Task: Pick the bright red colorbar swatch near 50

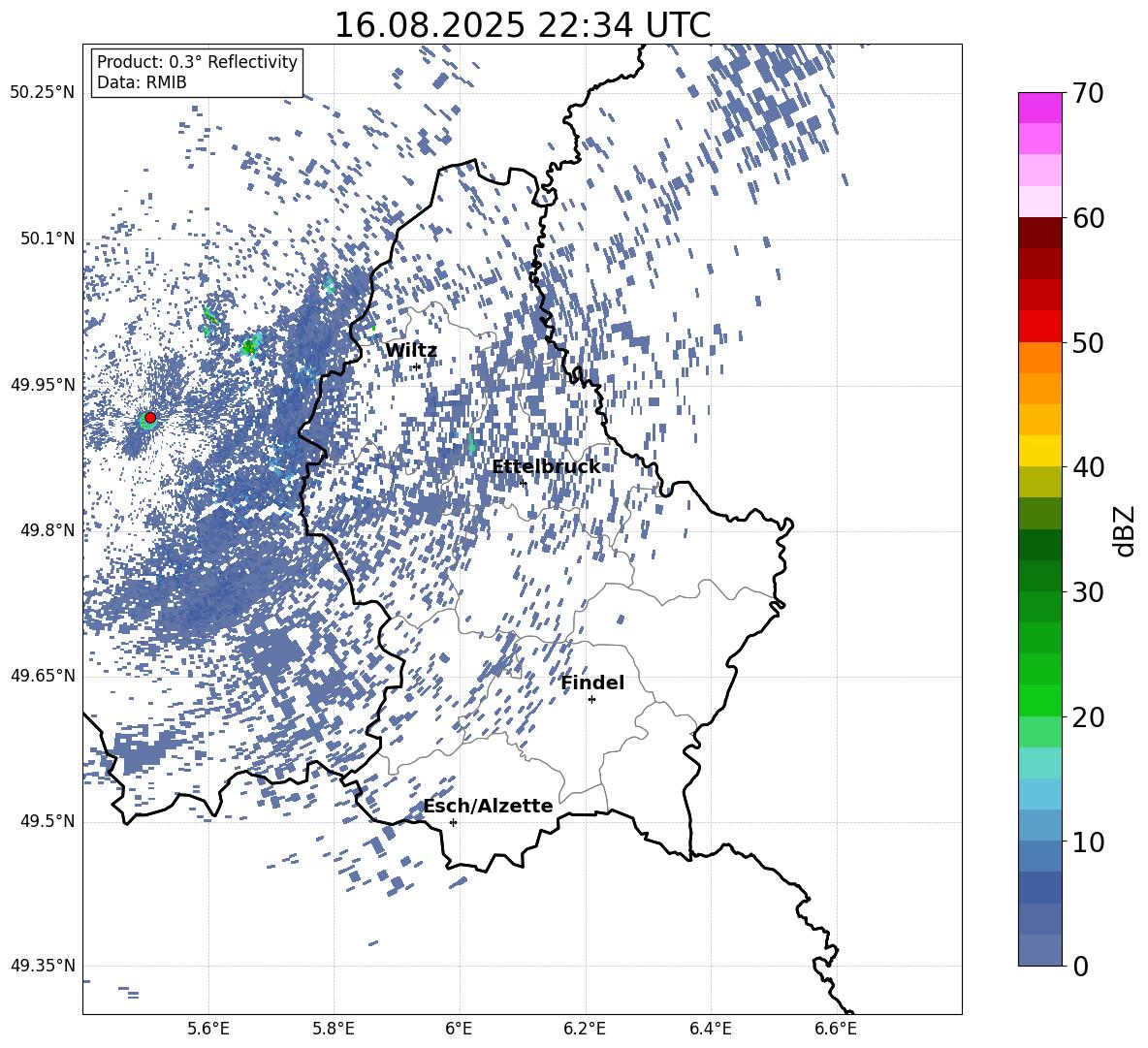Action: click(1039, 327)
